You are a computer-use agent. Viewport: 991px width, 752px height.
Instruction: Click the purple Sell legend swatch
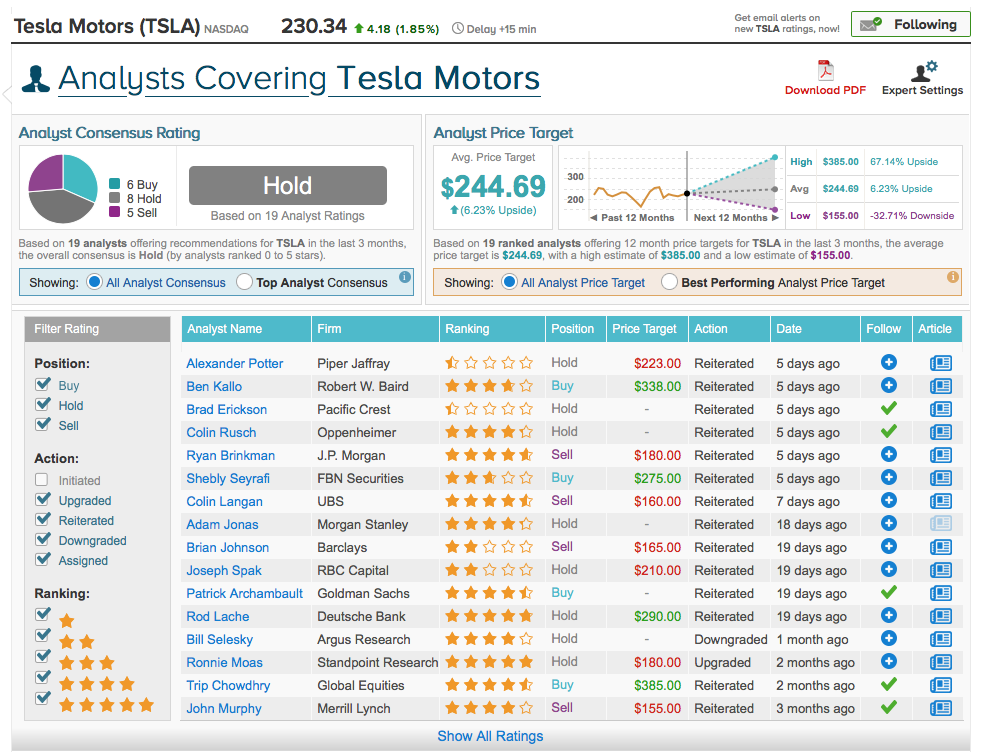click(x=114, y=212)
